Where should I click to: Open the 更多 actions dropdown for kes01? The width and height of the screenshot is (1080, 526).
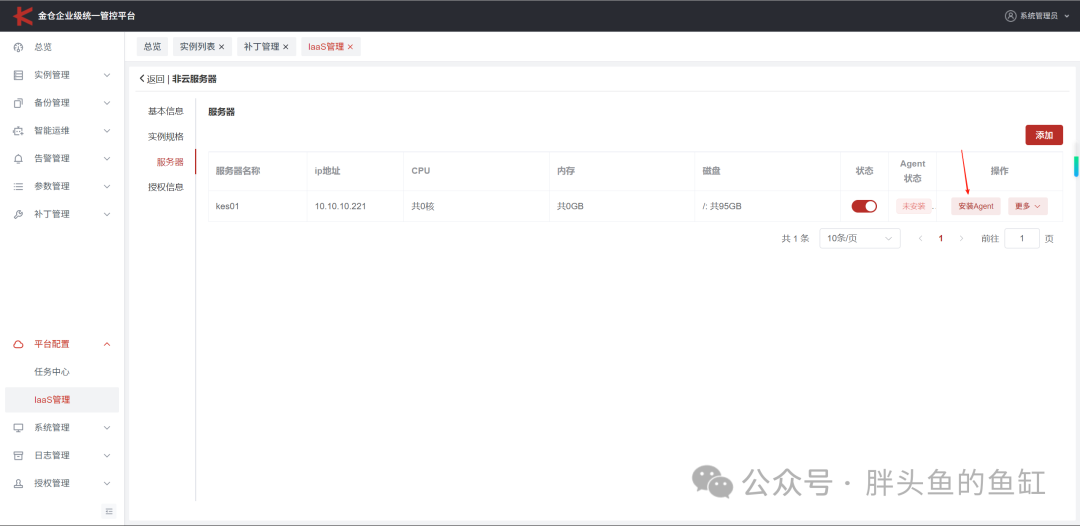pos(1028,206)
